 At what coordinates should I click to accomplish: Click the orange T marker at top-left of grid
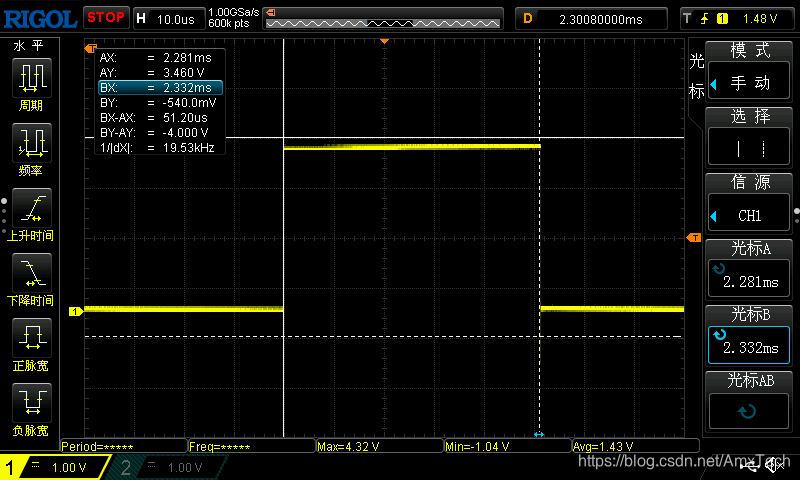click(91, 48)
